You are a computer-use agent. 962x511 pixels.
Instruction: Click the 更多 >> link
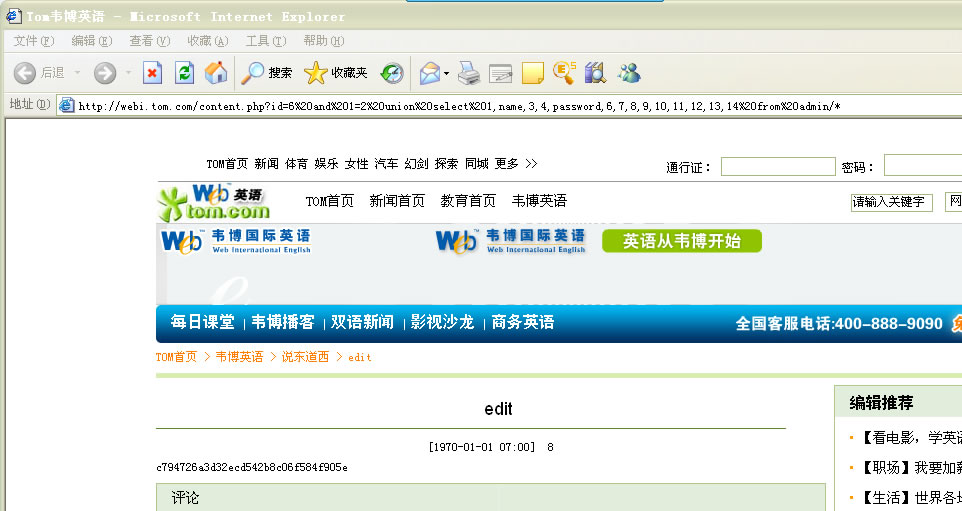click(516, 164)
